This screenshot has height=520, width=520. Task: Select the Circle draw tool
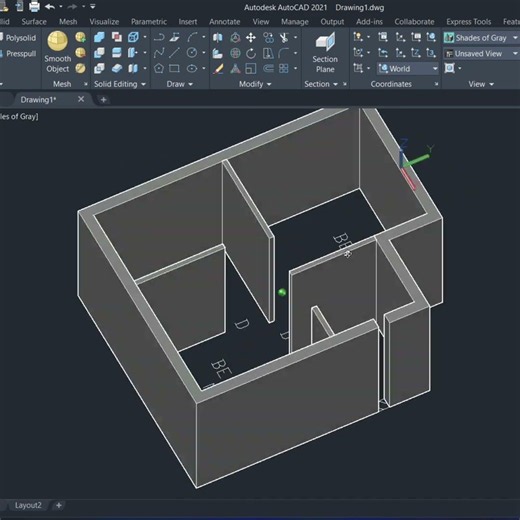[192, 53]
